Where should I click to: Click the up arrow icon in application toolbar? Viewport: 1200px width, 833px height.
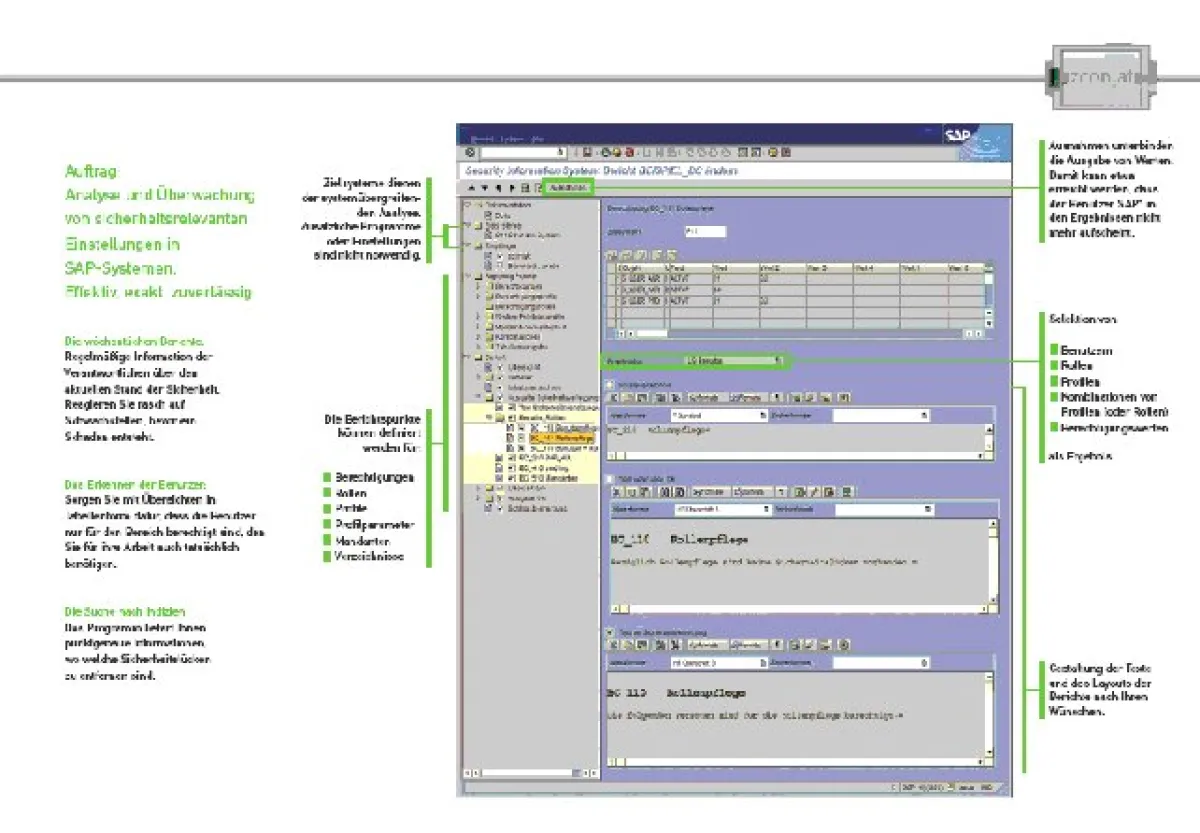(x=471, y=187)
